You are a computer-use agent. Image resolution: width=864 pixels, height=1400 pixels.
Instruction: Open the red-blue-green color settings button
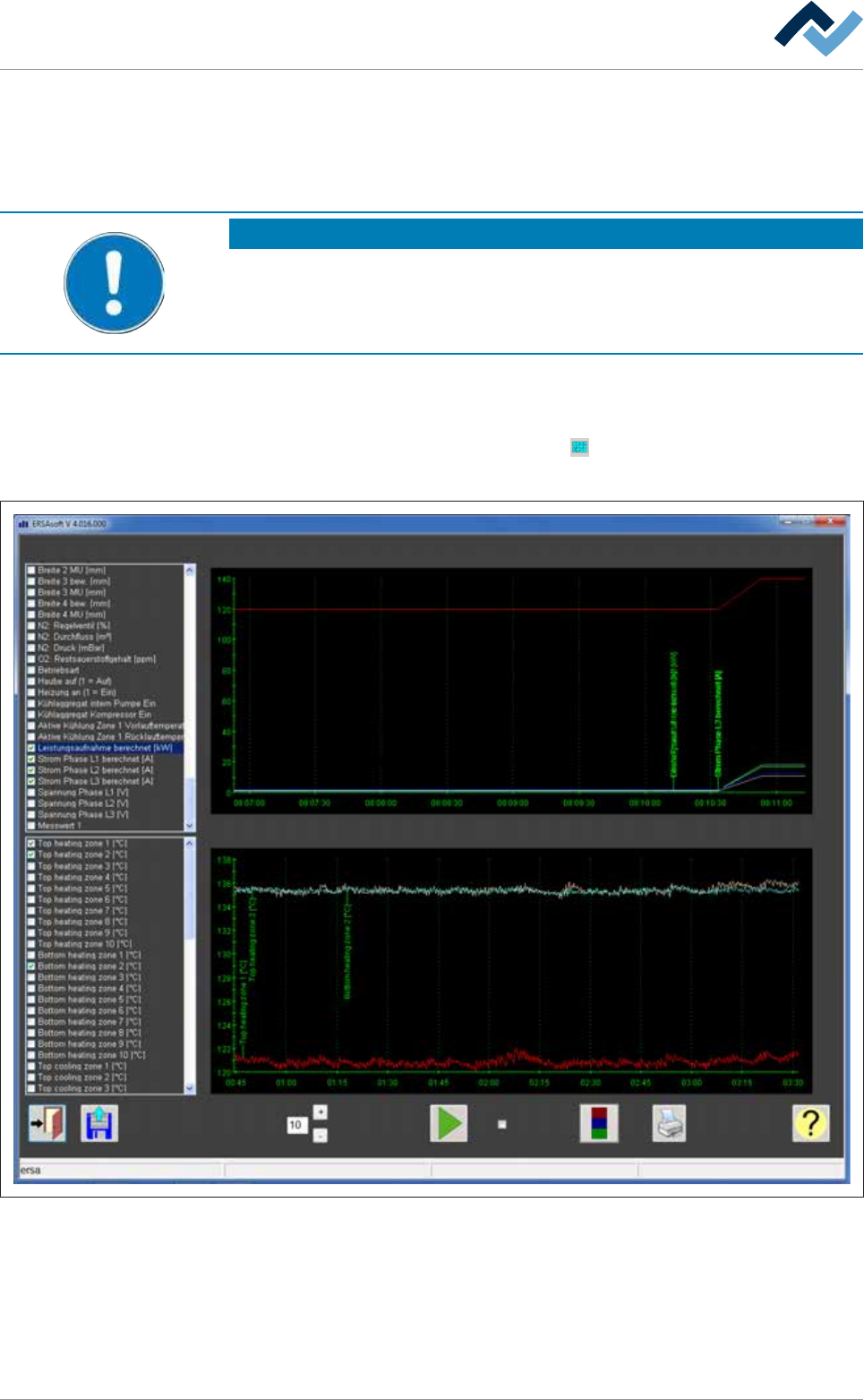(x=599, y=1122)
